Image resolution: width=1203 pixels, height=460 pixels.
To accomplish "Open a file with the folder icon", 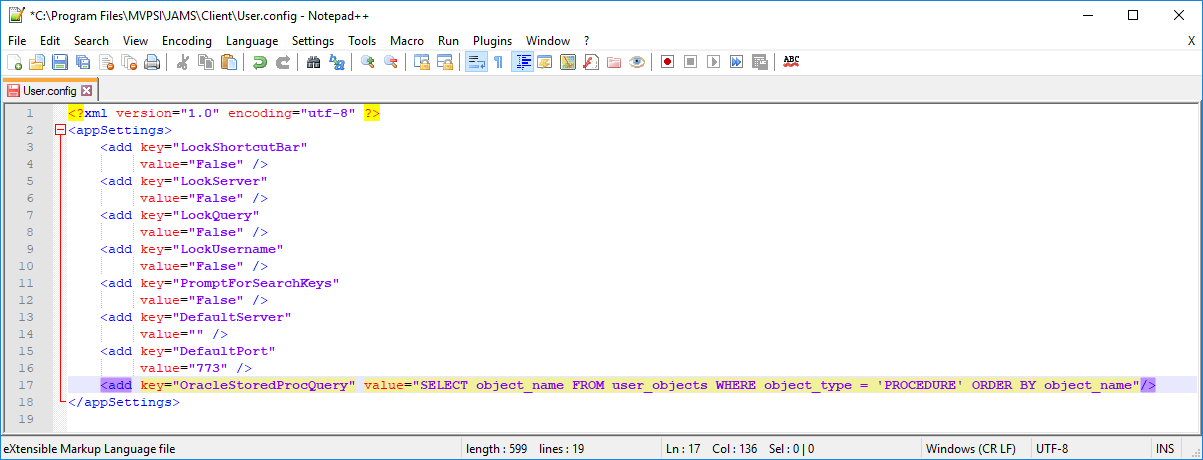I will pyautogui.click(x=37, y=62).
